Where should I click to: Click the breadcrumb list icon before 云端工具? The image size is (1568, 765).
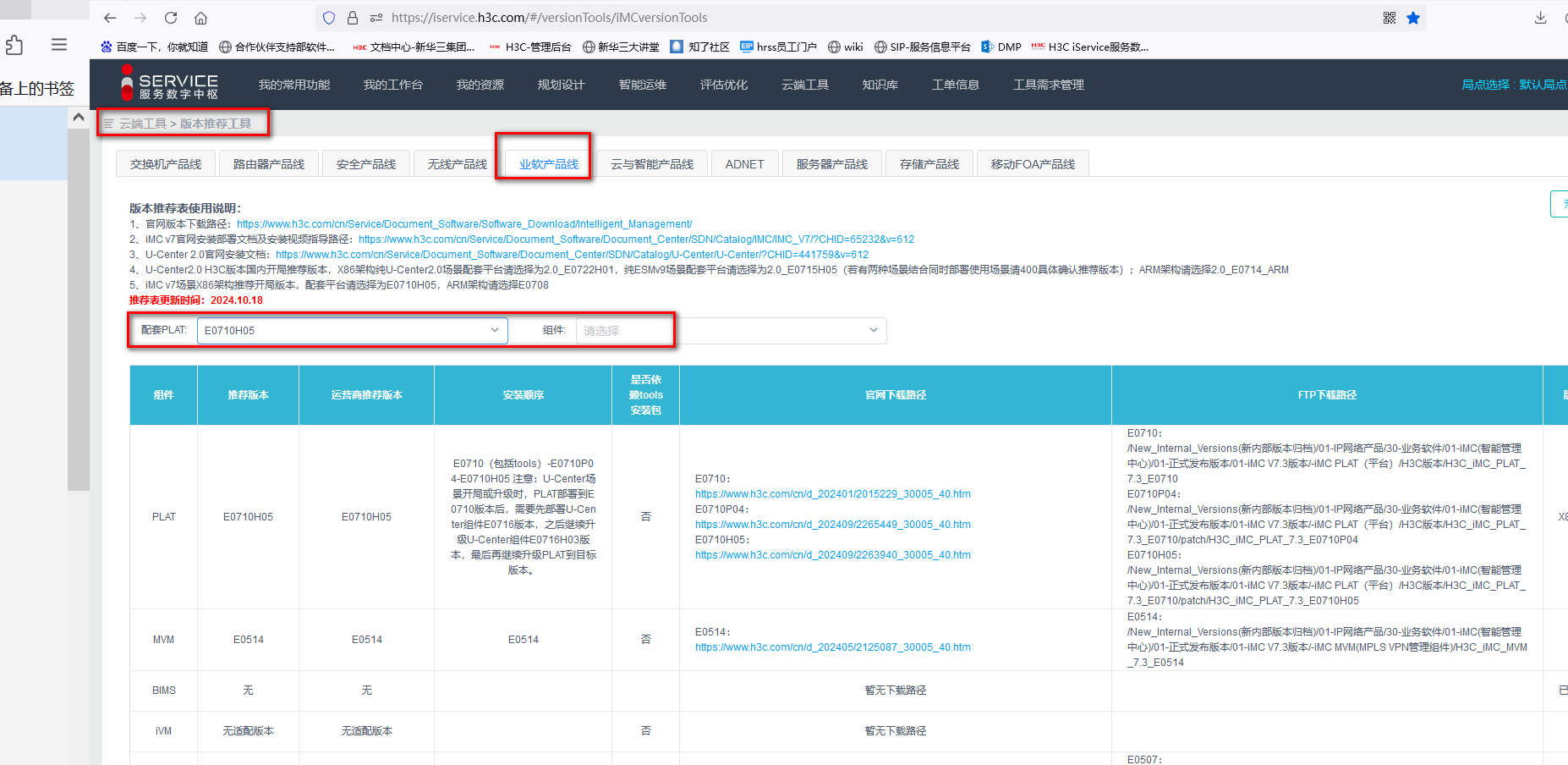pos(108,124)
